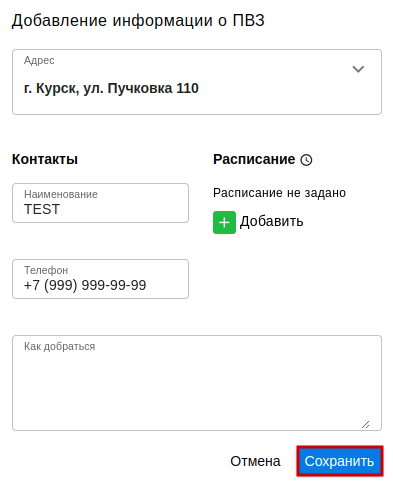Viewport: 393px width, 488px height.
Task: Click inside the Как добраться text area
Action: (x=197, y=383)
